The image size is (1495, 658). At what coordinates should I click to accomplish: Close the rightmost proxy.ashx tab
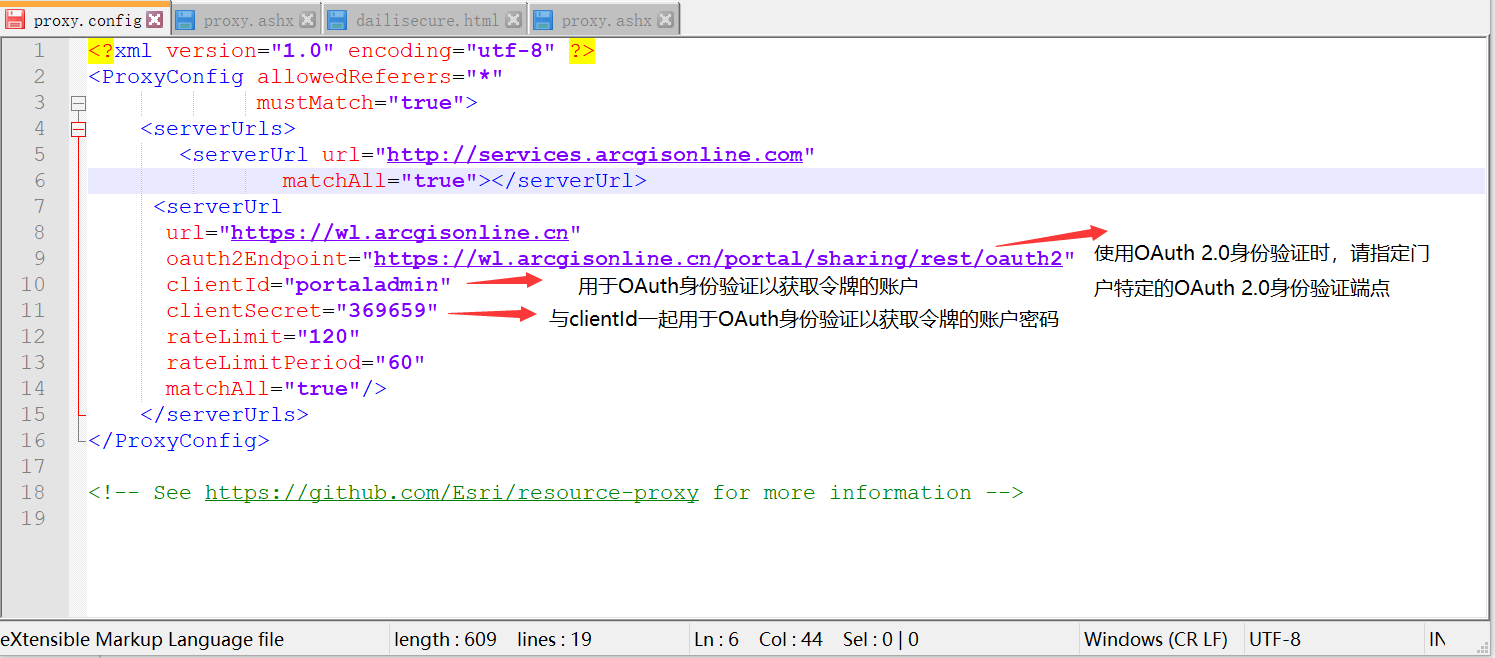pyautogui.click(x=666, y=19)
